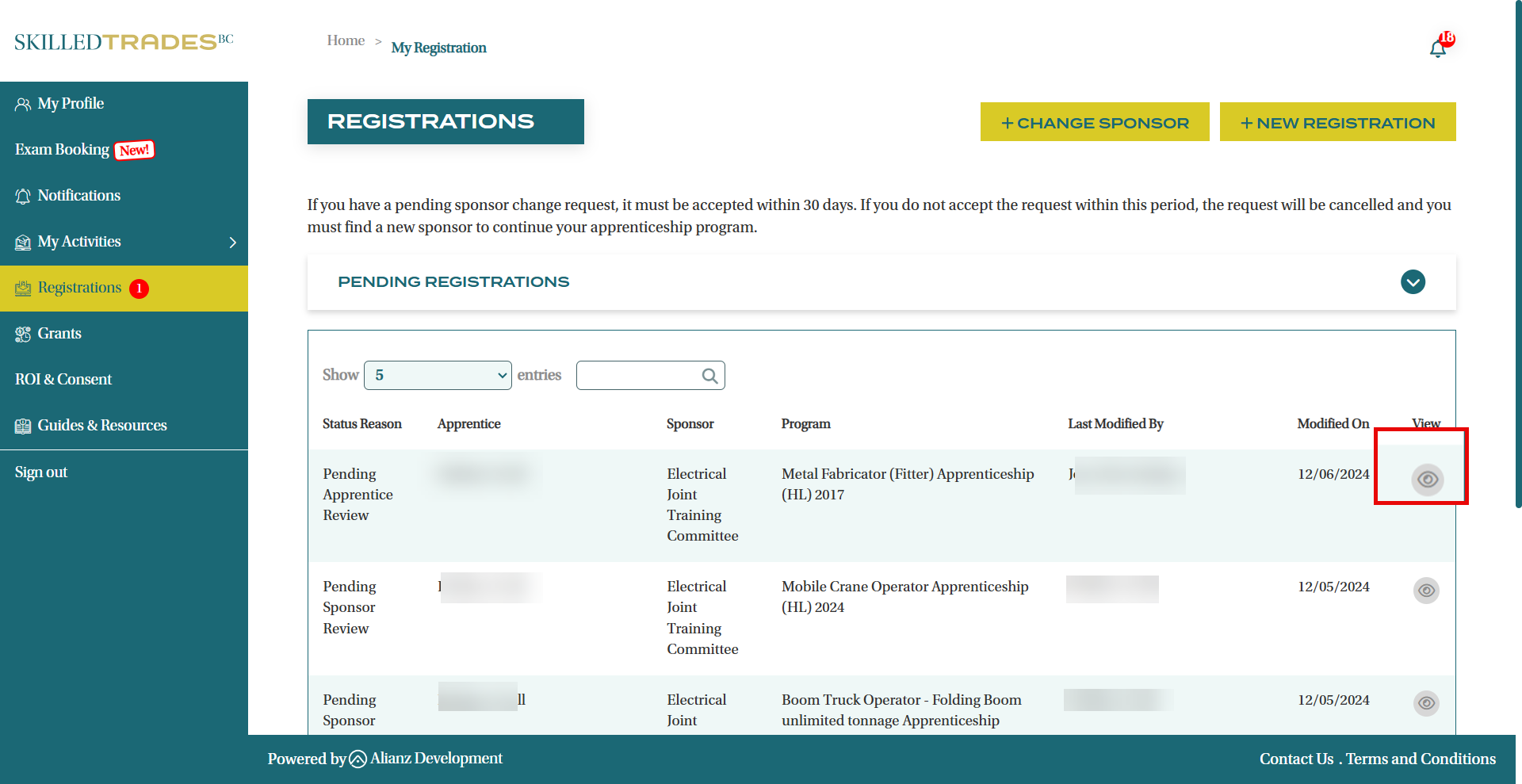Click the registrations search input field

click(638, 376)
